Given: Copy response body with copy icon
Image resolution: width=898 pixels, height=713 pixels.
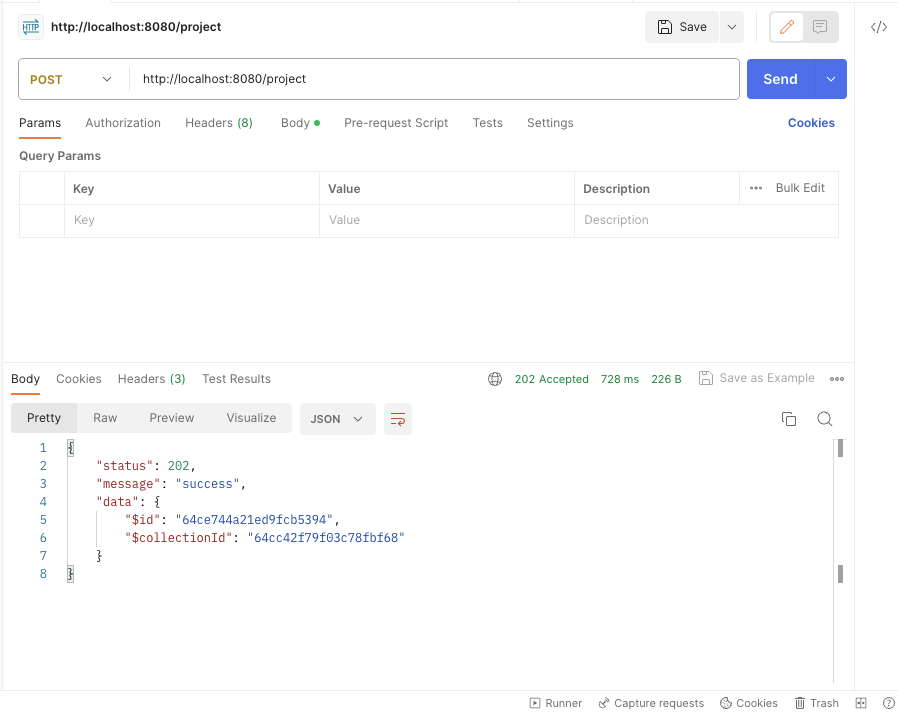Looking at the screenshot, I should point(789,419).
